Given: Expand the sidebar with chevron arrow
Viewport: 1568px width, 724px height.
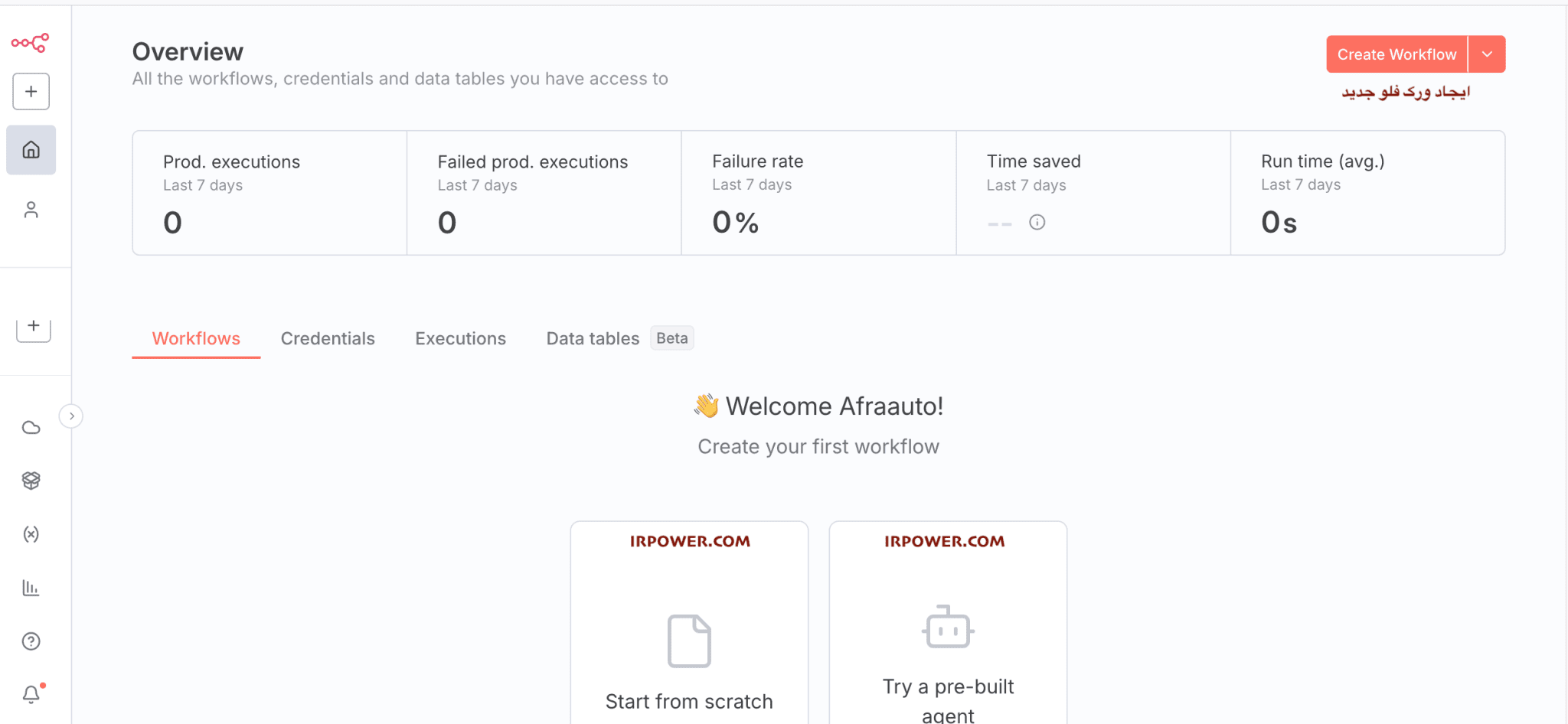Looking at the screenshot, I should (x=71, y=416).
